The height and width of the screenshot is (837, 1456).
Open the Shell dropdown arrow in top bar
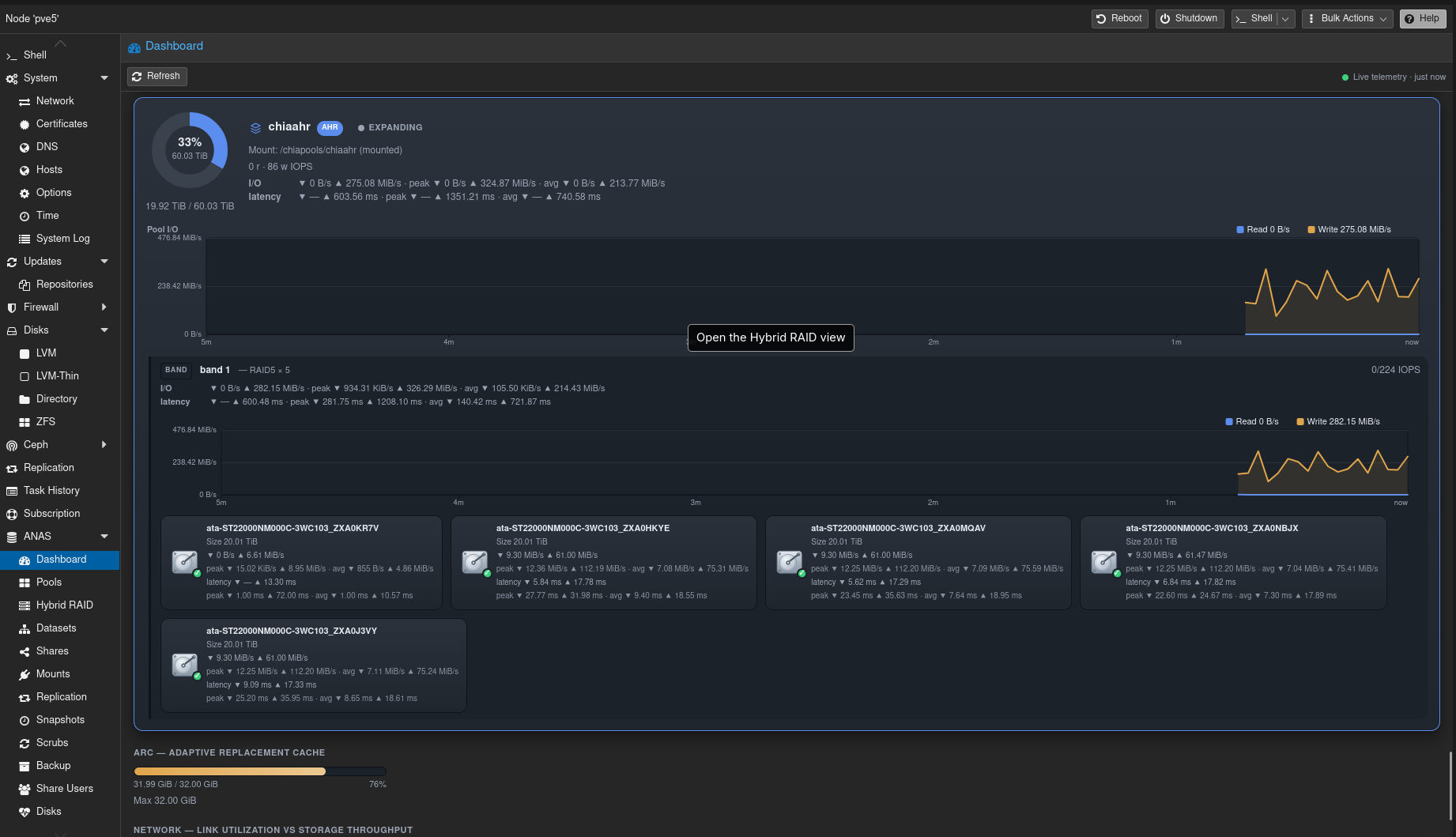click(1286, 18)
